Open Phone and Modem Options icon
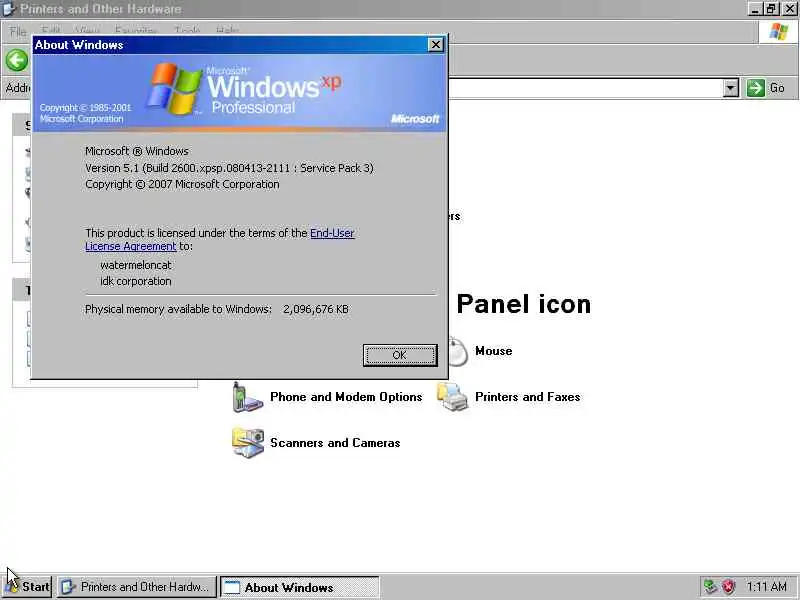800x600 pixels. point(247,397)
